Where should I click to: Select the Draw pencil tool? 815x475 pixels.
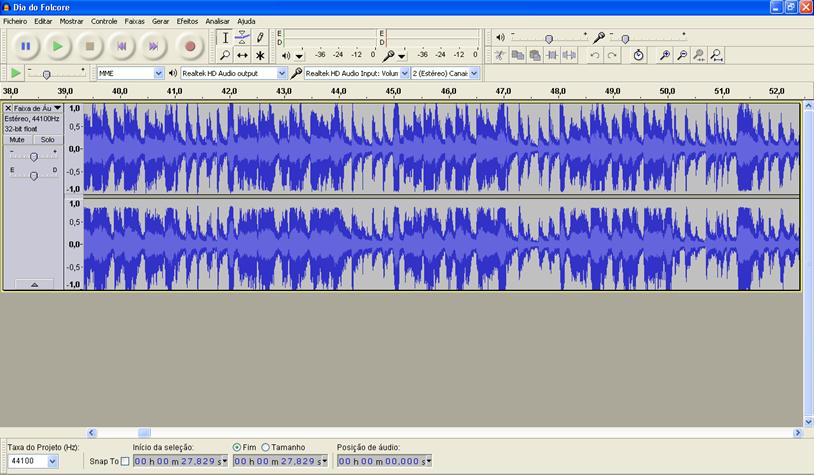(x=260, y=37)
